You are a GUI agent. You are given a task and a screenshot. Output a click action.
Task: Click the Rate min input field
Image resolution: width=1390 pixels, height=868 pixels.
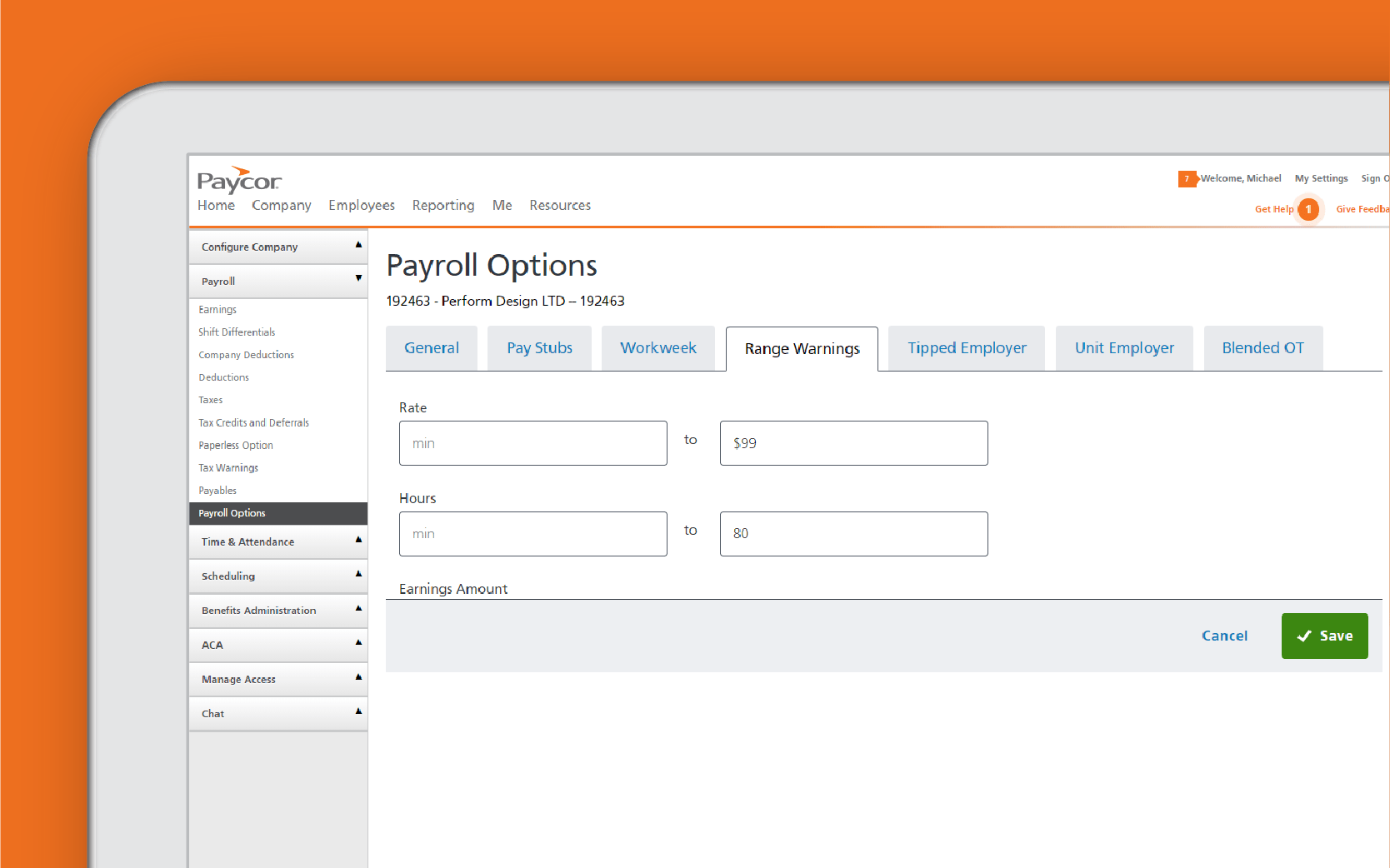pos(533,443)
